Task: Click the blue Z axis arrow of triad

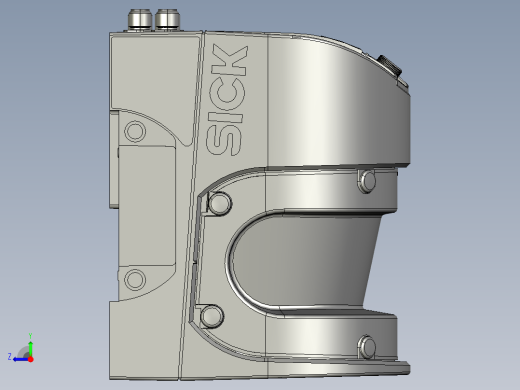Action: pos(21,359)
